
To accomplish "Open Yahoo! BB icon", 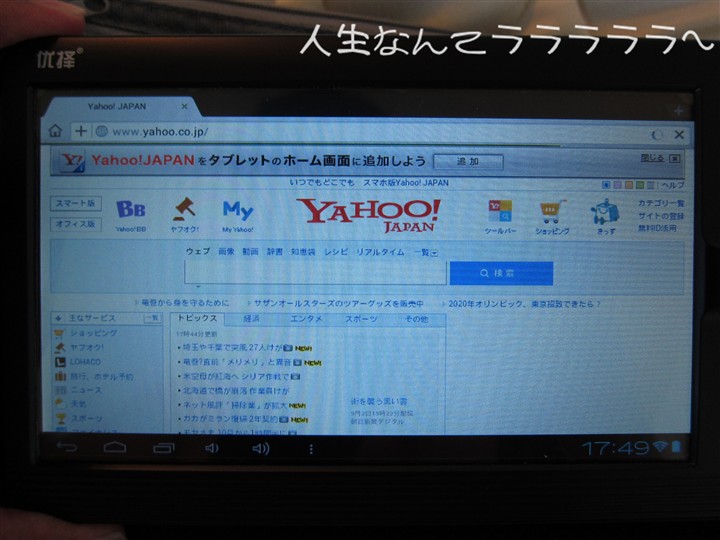I will 131,215.
